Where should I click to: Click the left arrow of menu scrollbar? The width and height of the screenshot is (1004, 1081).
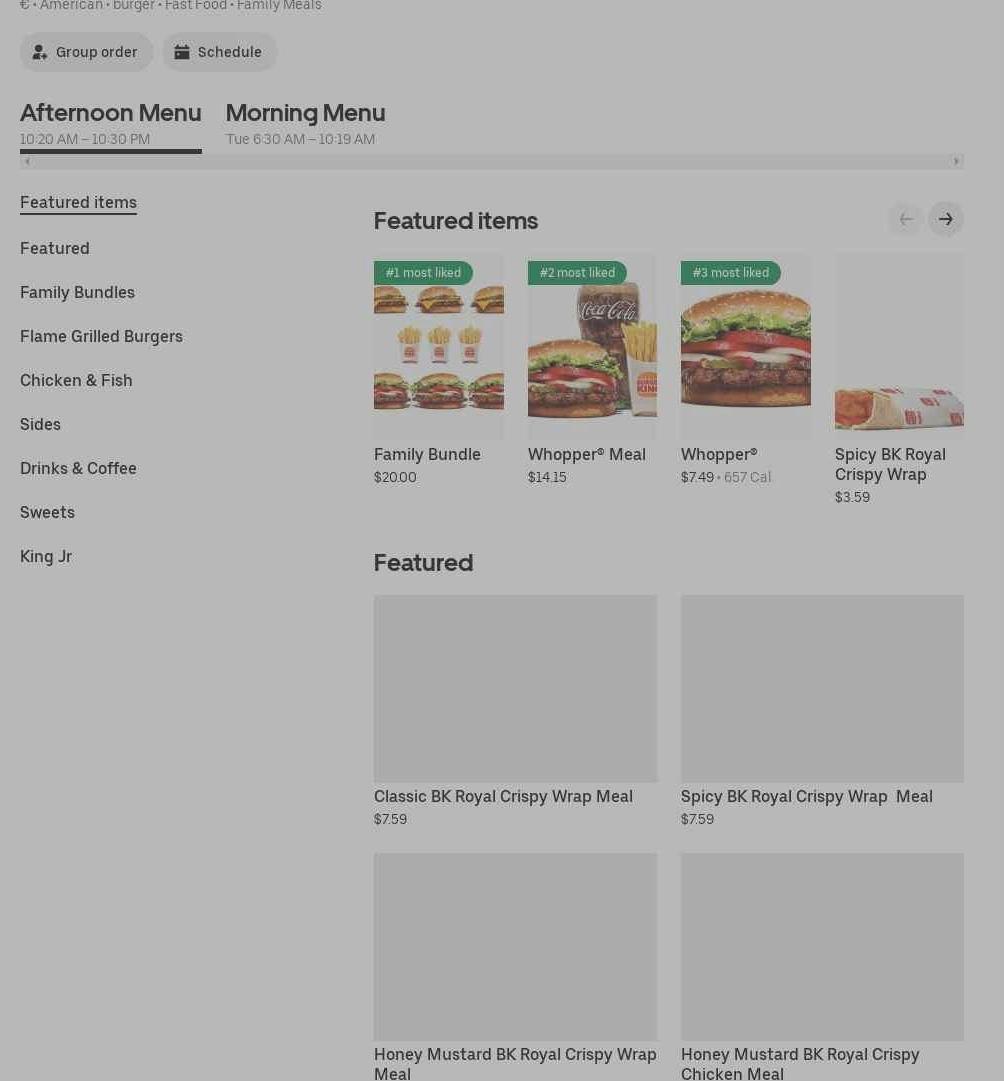27,161
